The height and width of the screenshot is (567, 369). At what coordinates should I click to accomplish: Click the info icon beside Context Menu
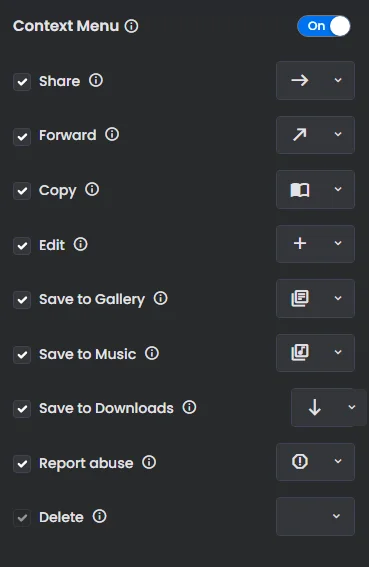[x=131, y=26]
